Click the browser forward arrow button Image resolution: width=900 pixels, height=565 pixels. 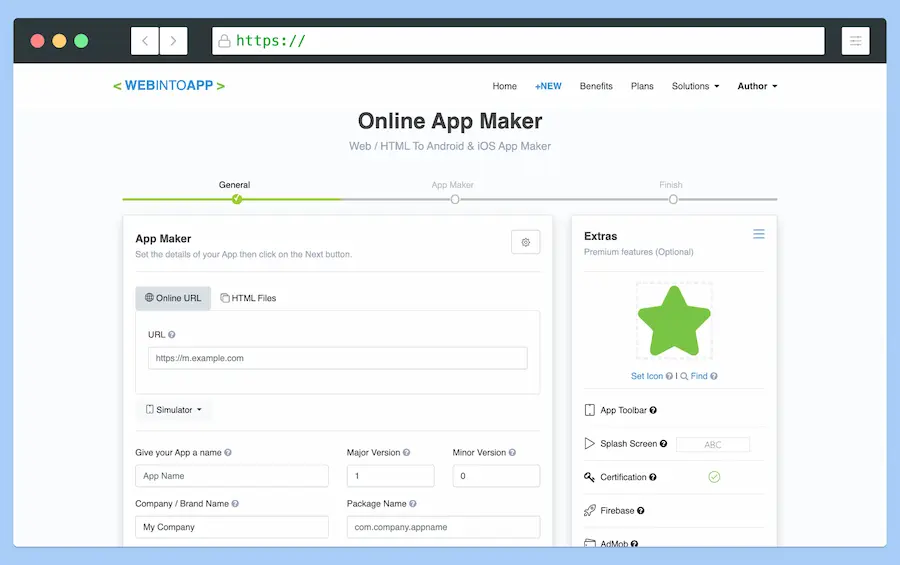coord(173,41)
